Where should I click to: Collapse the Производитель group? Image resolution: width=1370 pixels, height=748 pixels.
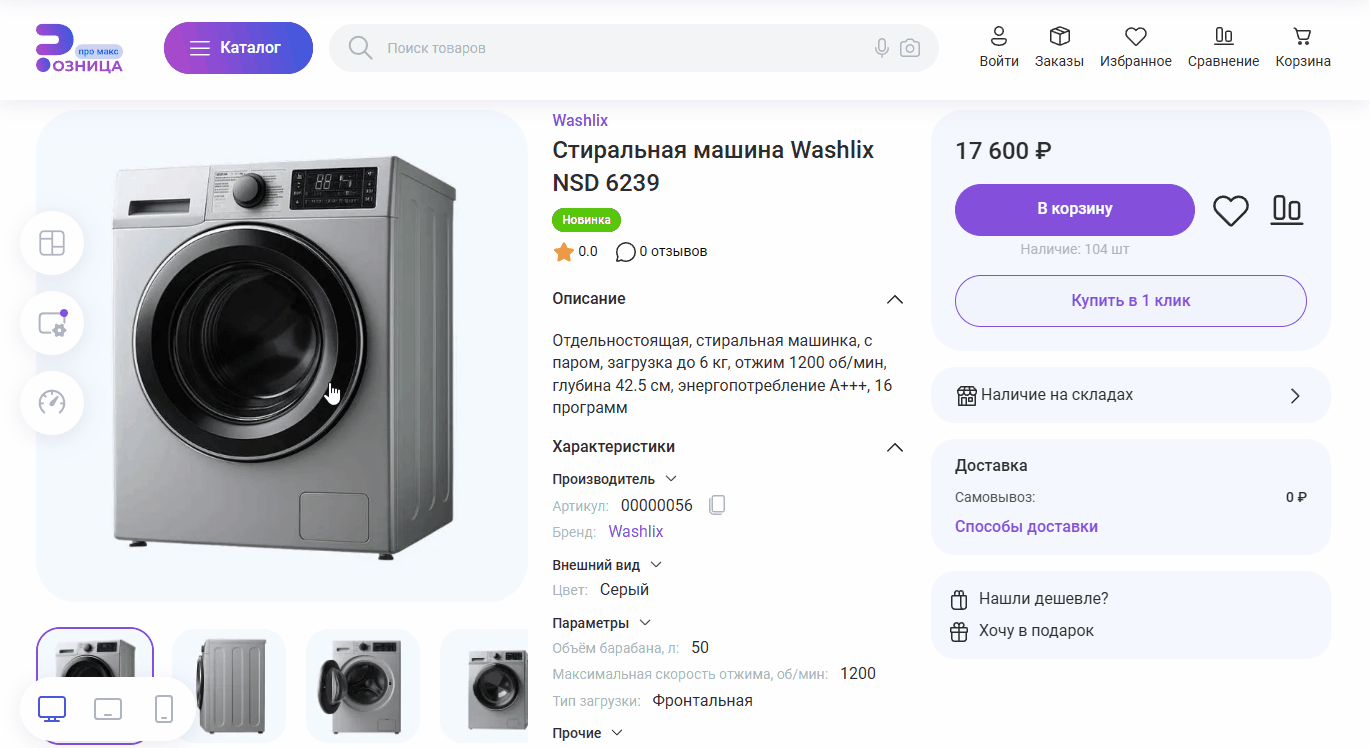click(670, 478)
